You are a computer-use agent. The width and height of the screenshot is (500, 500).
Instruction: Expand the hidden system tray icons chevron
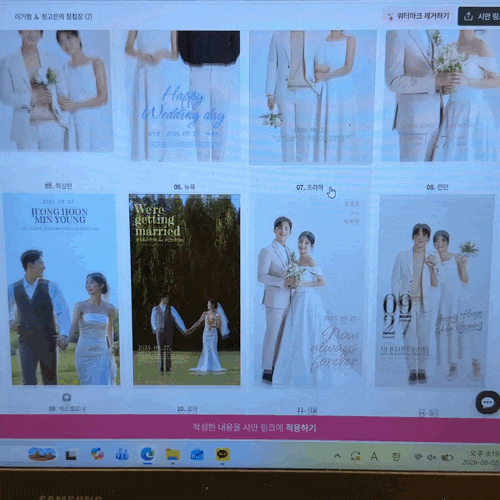point(337,455)
